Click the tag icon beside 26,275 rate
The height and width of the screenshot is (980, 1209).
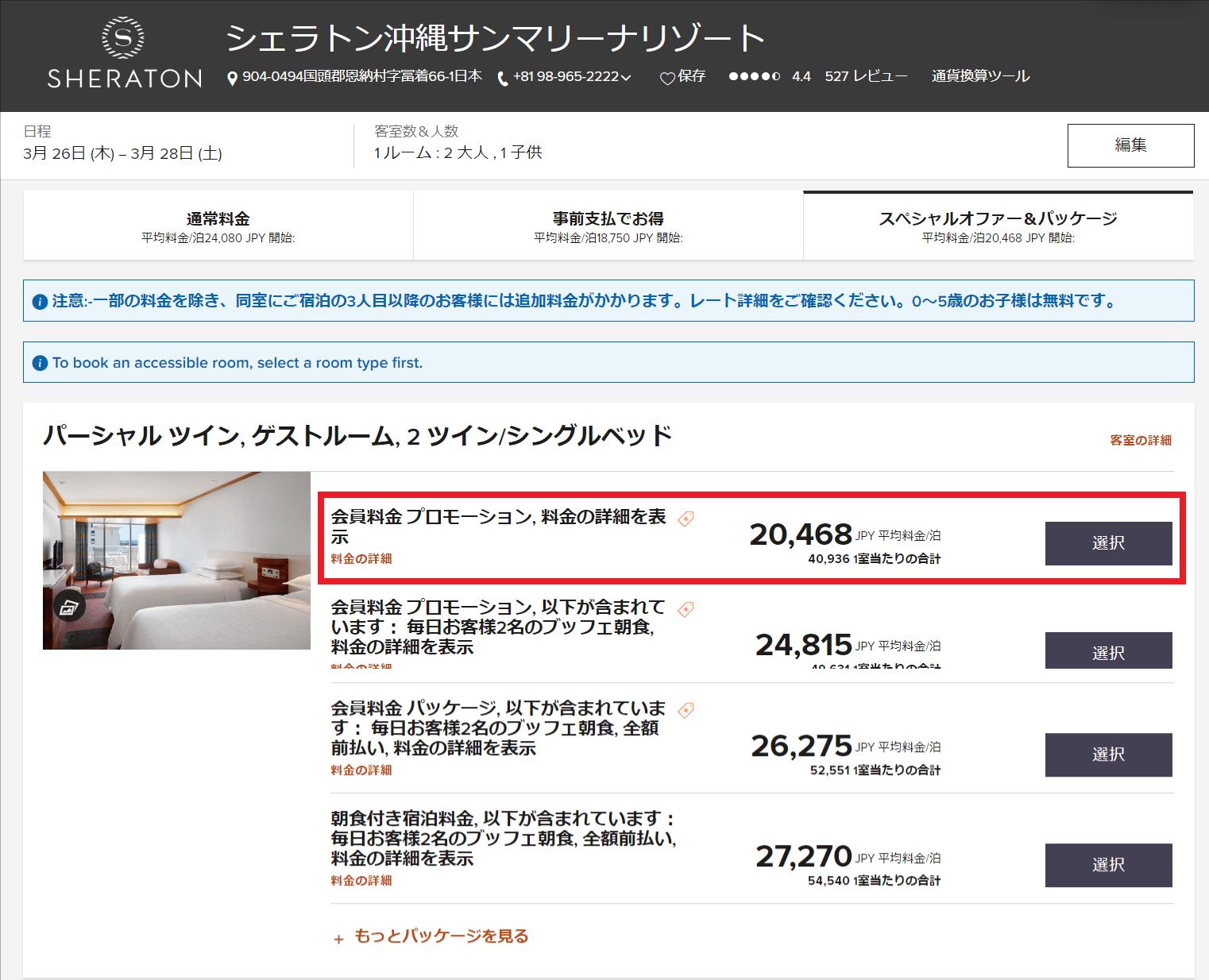(x=686, y=711)
